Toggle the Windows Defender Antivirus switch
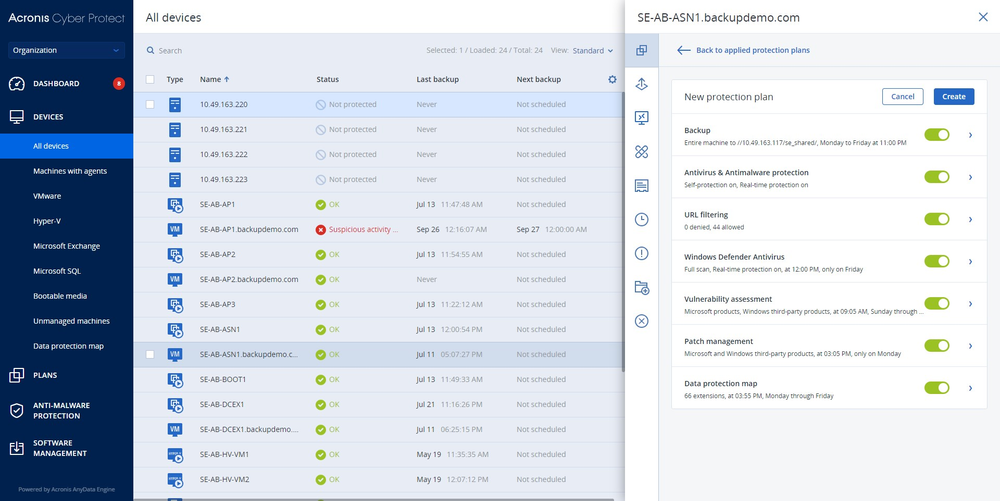Screen dimensions: 1000x501 pos(937,261)
